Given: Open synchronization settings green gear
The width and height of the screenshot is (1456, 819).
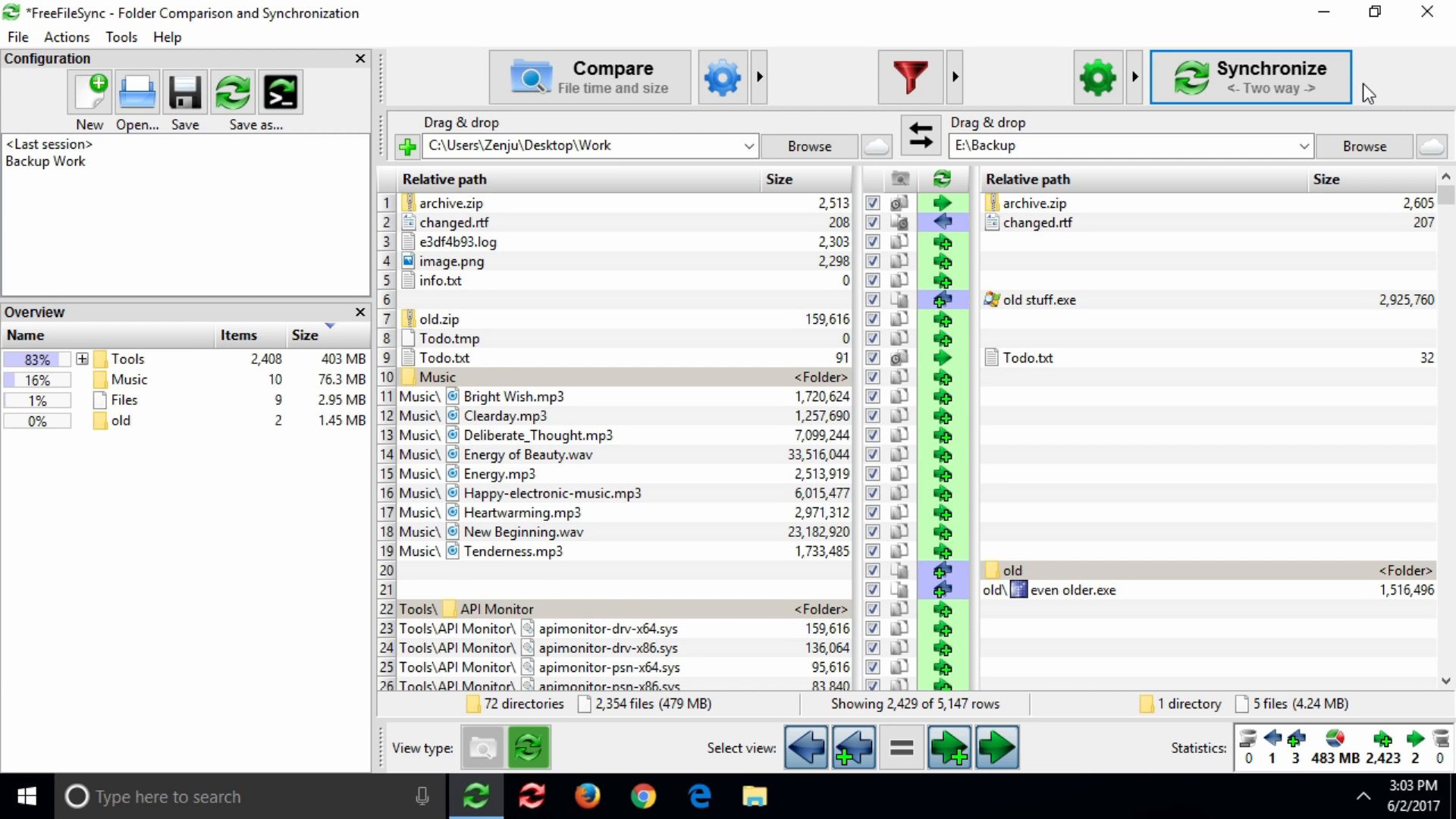Looking at the screenshot, I should pyautogui.click(x=1098, y=77).
